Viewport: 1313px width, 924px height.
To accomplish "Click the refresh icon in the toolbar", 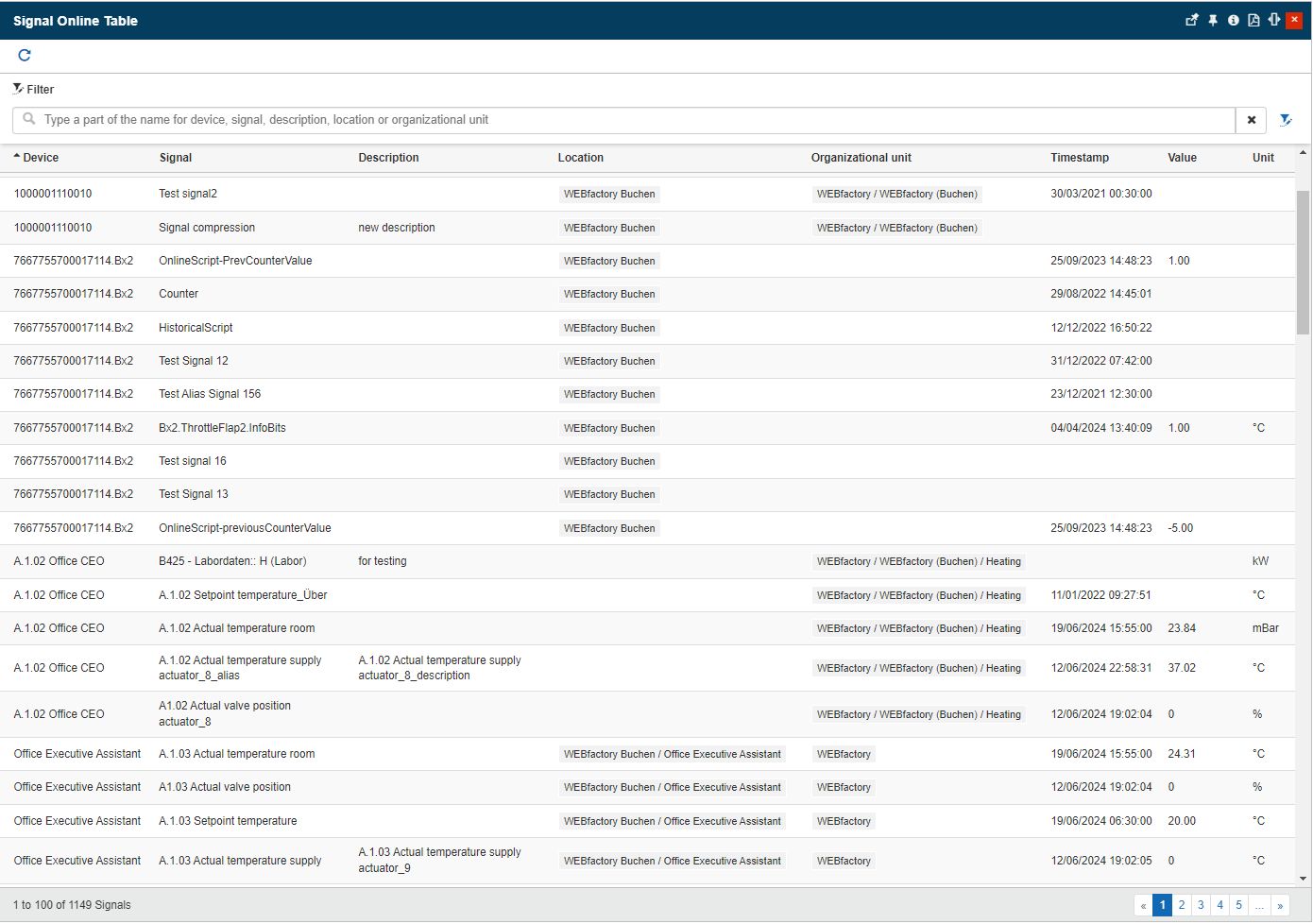I will 25,56.
